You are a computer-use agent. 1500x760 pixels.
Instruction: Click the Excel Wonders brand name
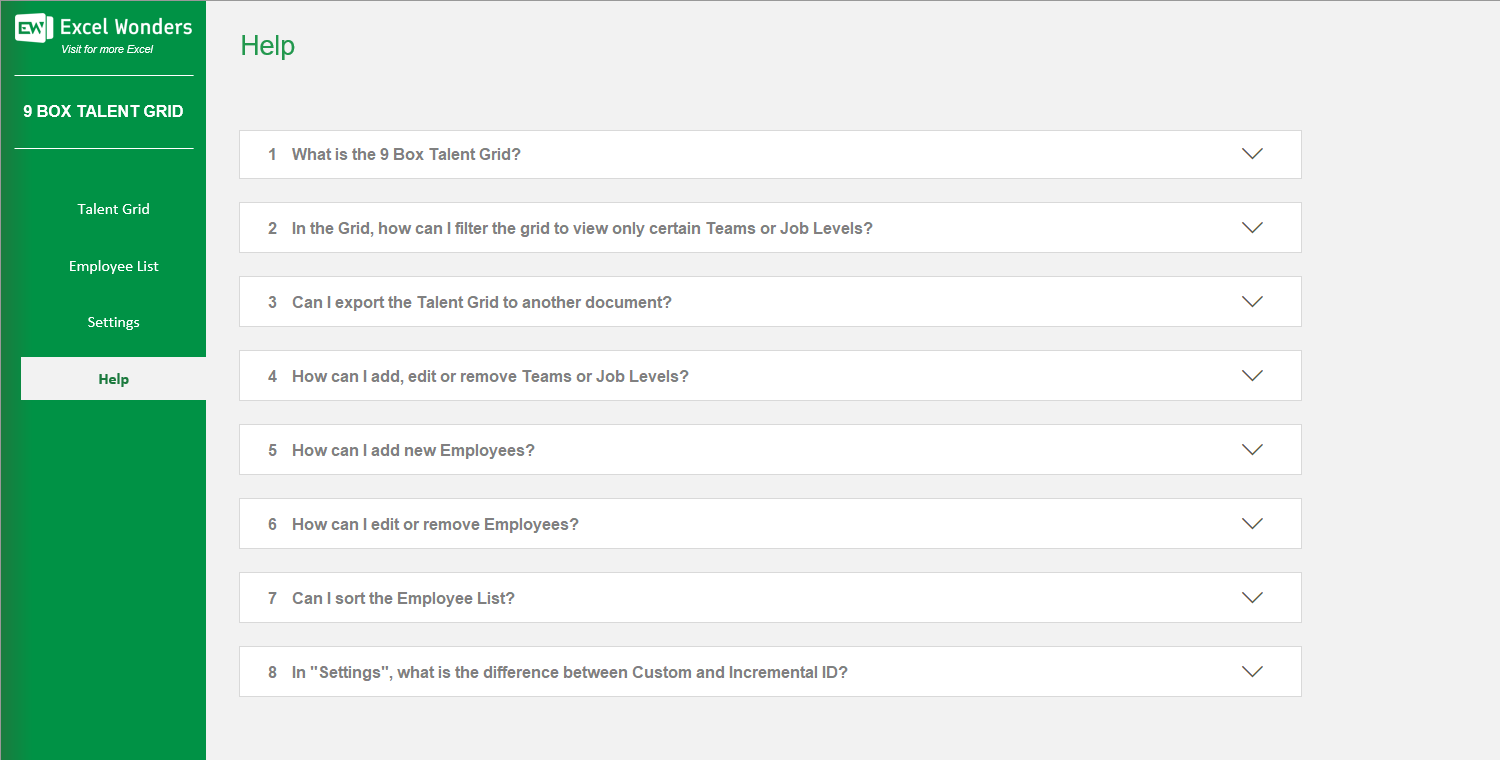tap(126, 27)
